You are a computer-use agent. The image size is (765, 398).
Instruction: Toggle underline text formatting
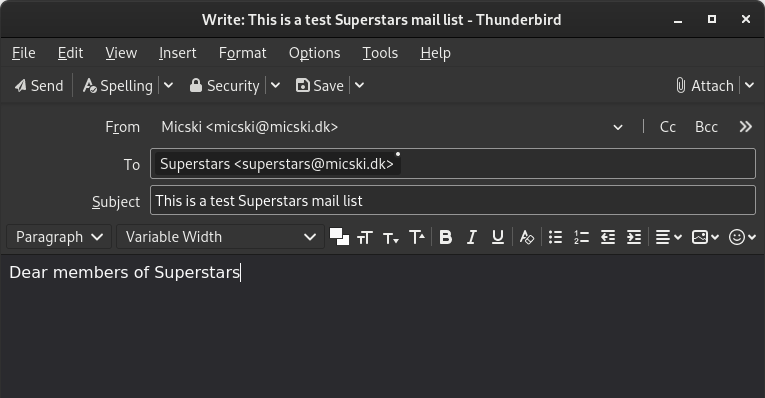[498, 237]
